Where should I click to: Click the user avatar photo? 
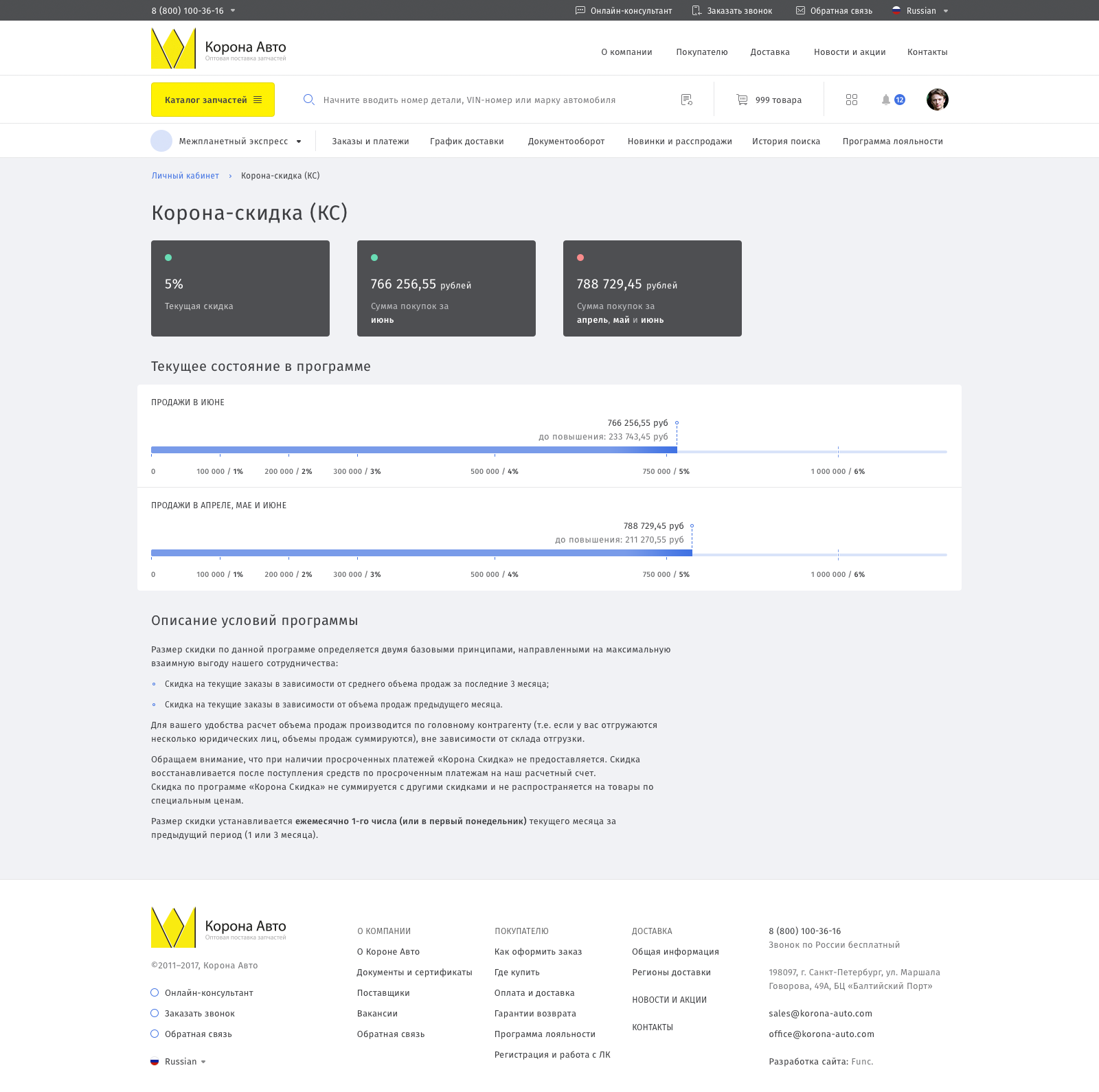point(938,100)
